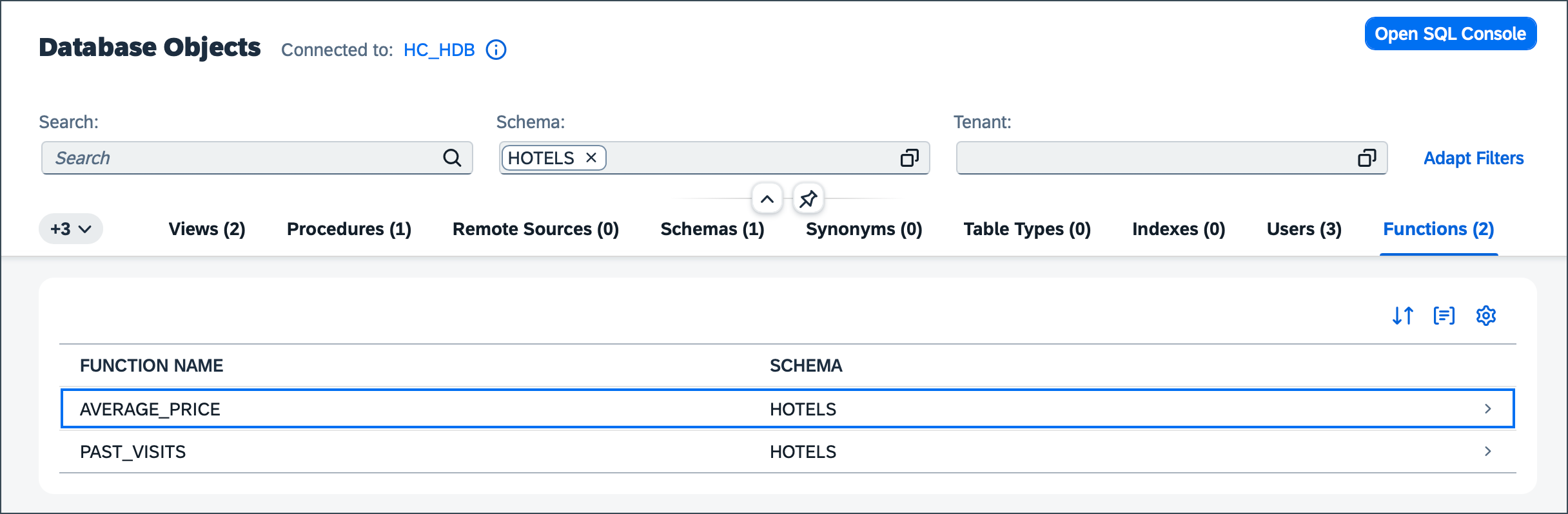Collapse the filter header section
1568x514 pixels.
(x=767, y=199)
